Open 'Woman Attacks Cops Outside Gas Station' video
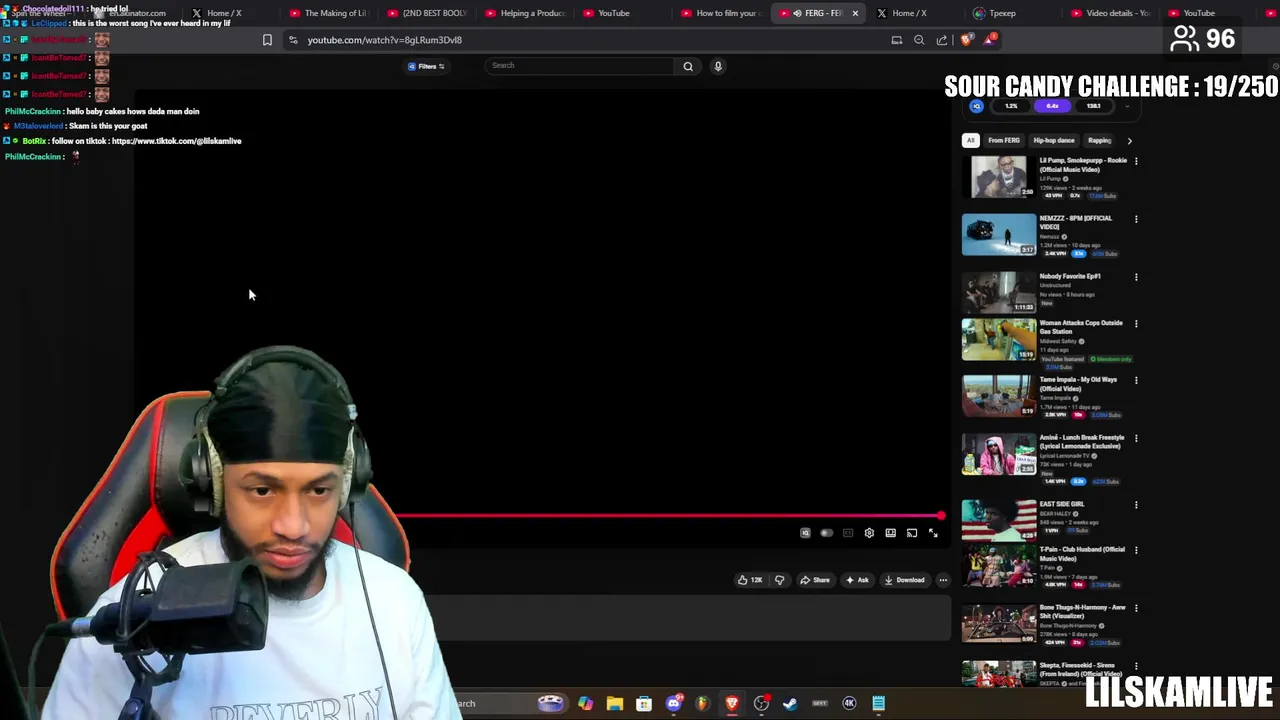Viewport: 1280px width, 720px height. (x=1081, y=327)
